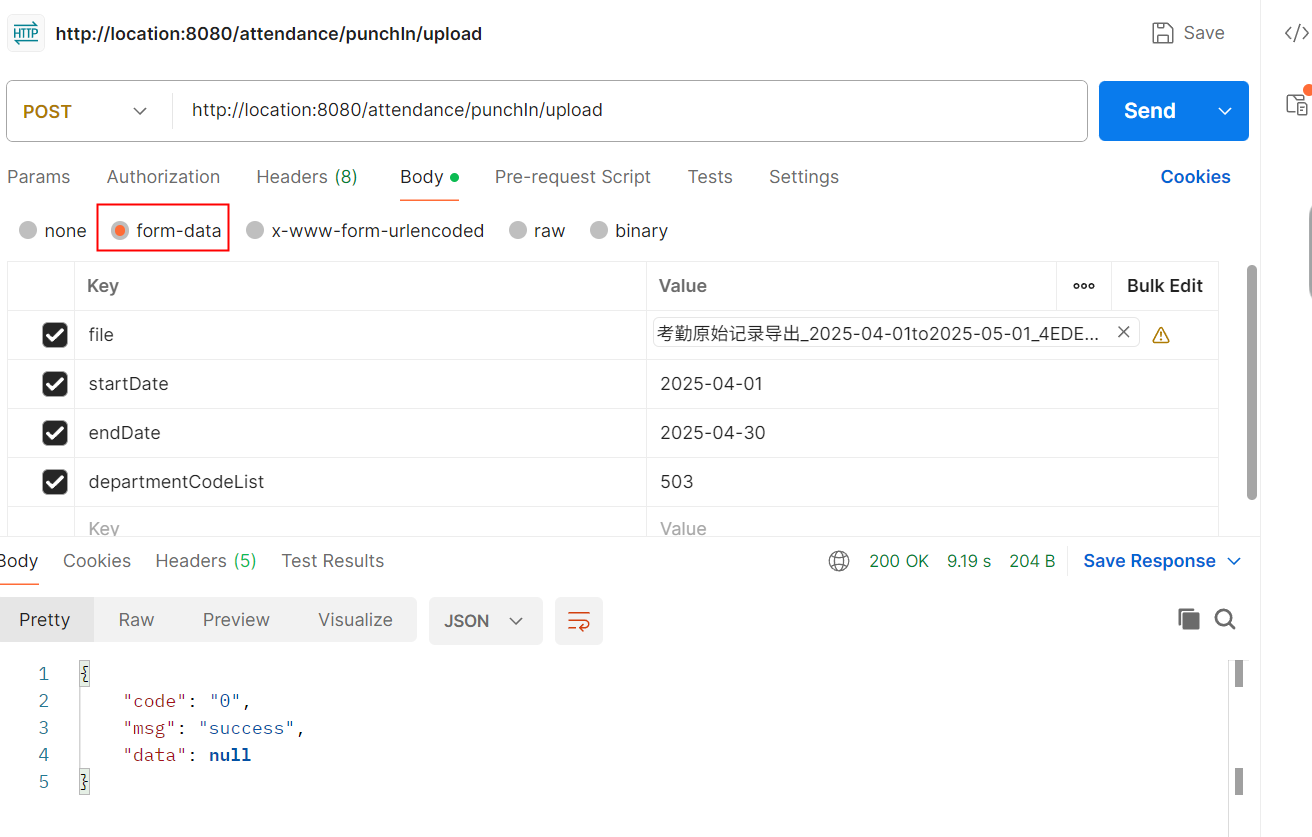
Task: Click the empty Value placeholder field
Action: [932, 524]
